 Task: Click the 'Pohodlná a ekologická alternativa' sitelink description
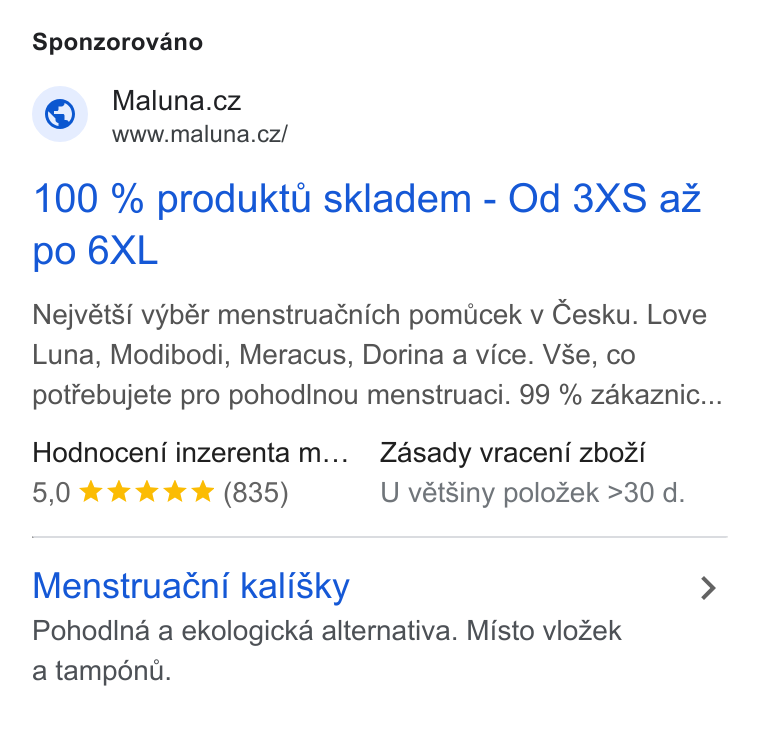(245, 631)
